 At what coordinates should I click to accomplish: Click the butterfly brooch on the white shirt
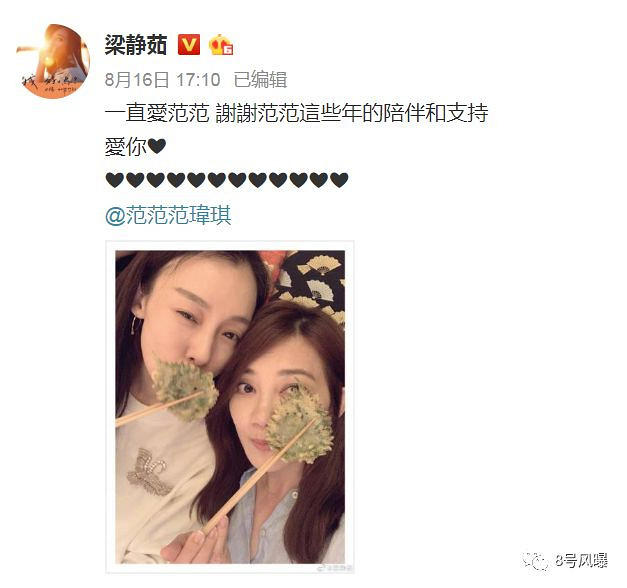click(x=148, y=471)
